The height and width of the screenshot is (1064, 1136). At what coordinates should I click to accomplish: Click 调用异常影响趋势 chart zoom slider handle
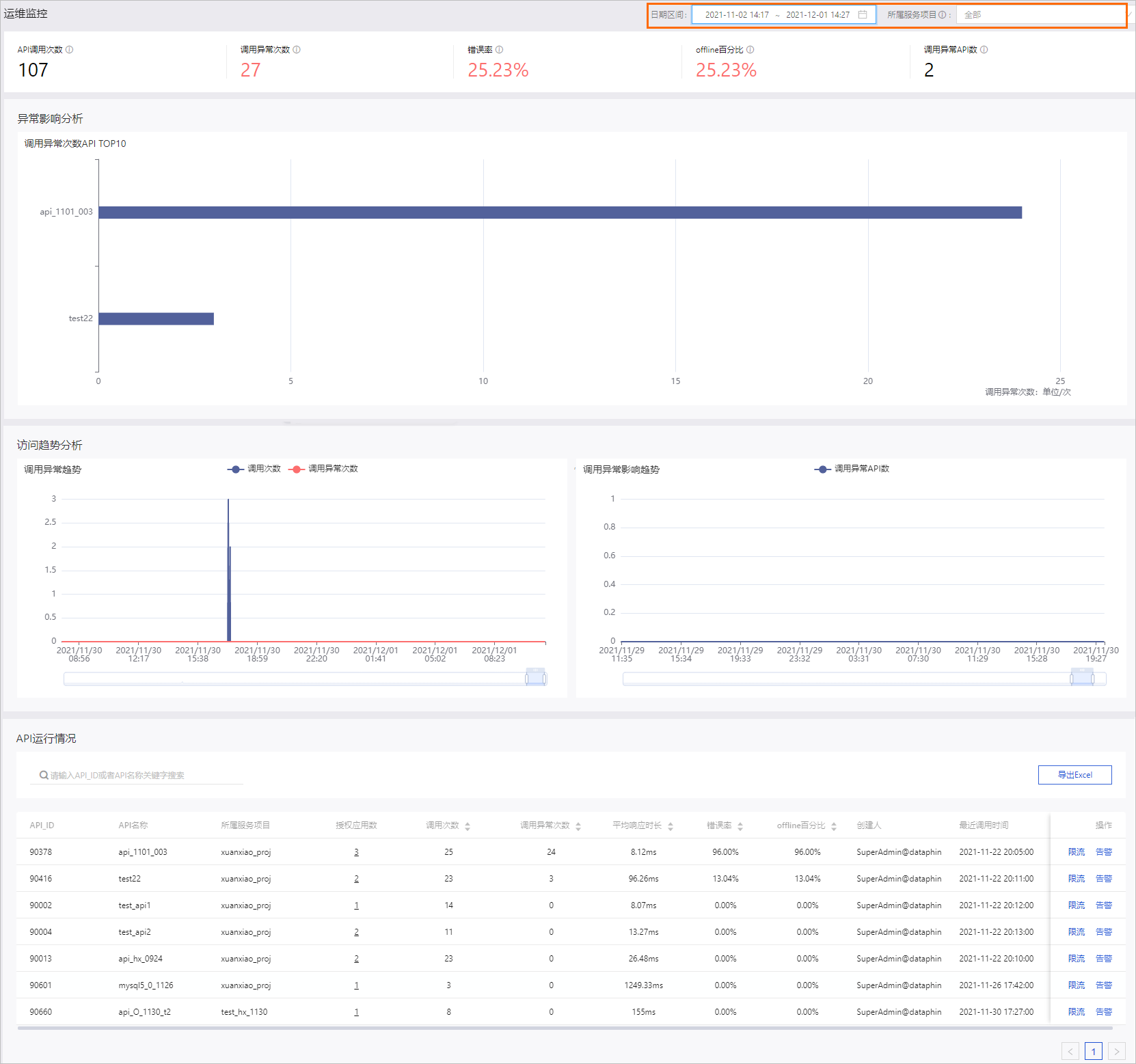coord(1082,678)
